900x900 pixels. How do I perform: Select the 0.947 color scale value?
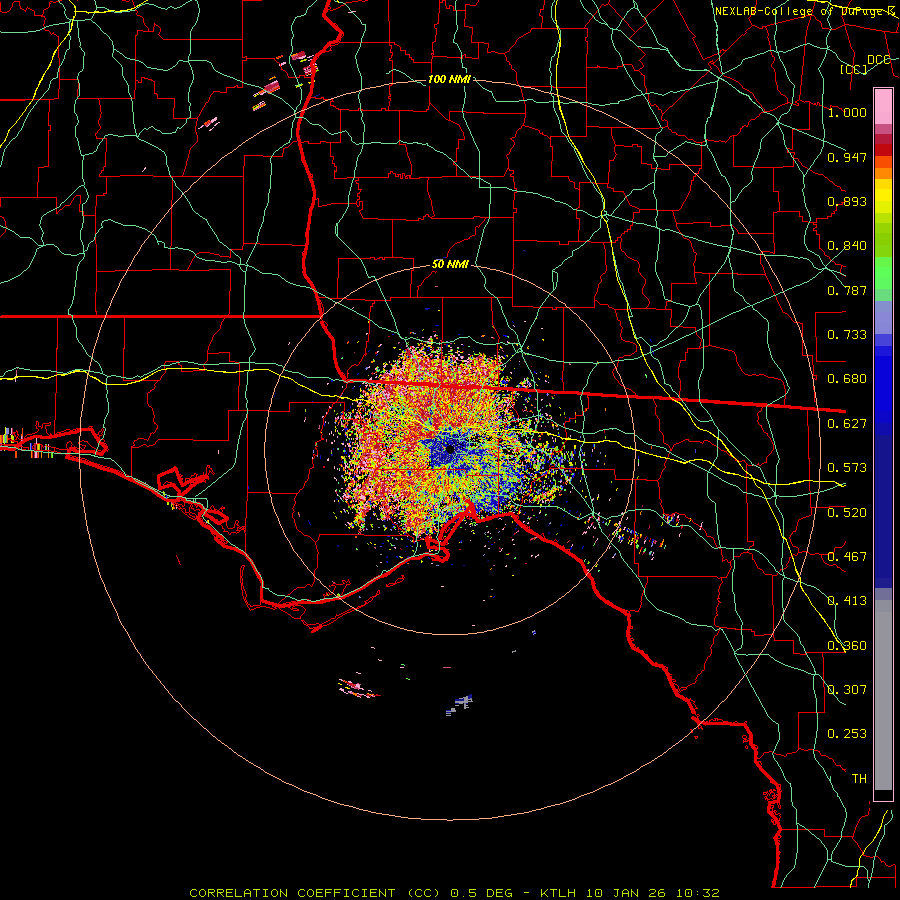(x=847, y=157)
